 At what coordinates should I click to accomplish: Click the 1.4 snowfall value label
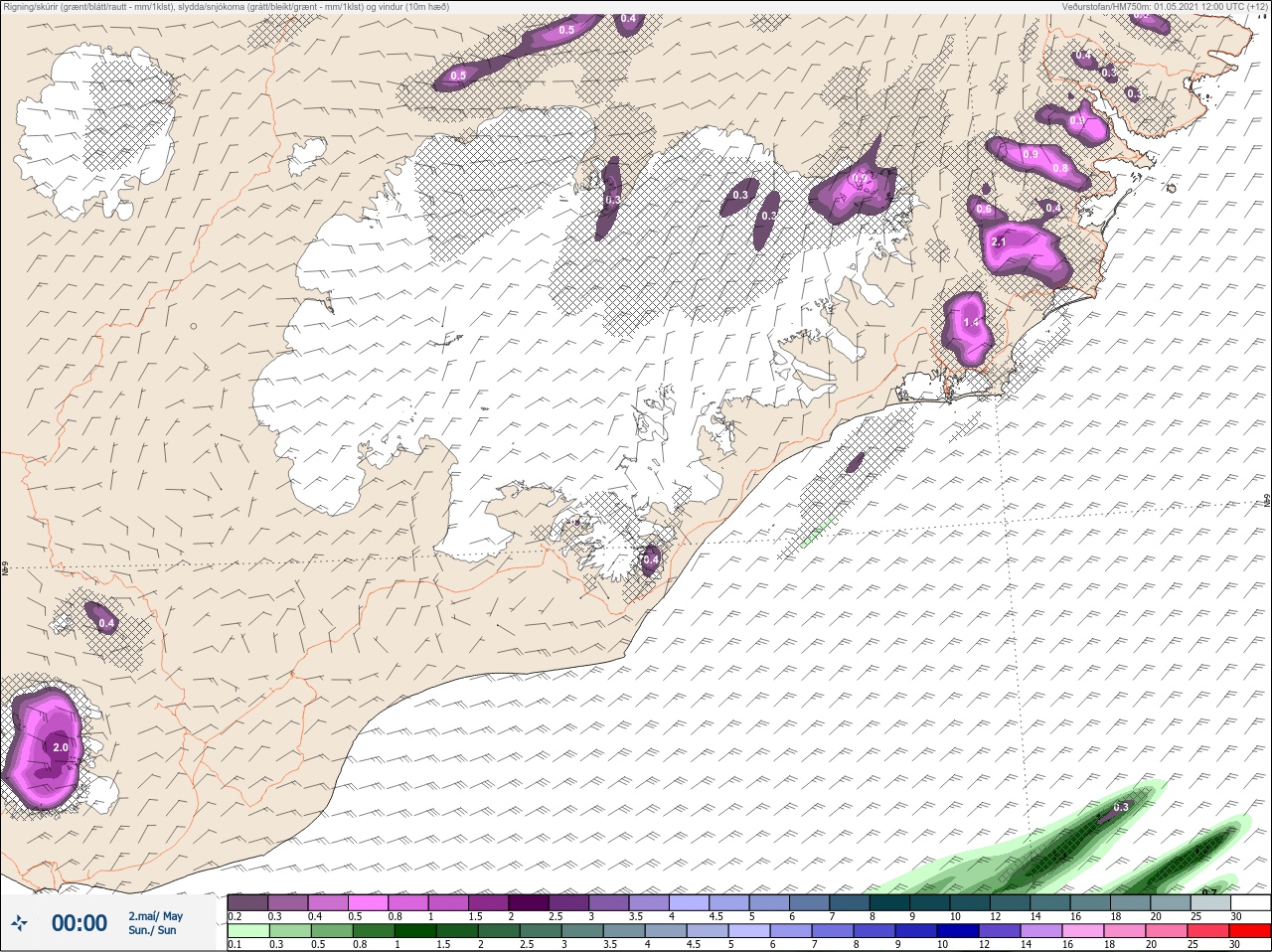point(971,323)
